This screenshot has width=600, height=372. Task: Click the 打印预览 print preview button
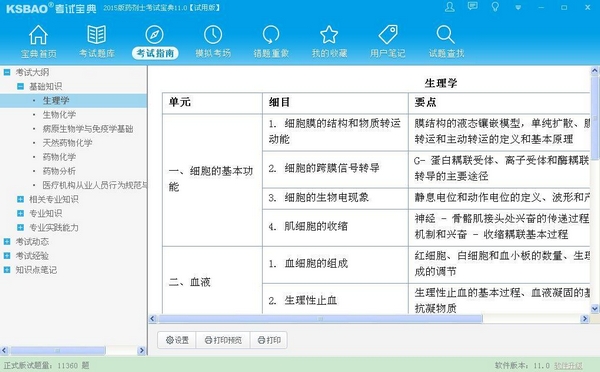(x=223, y=340)
